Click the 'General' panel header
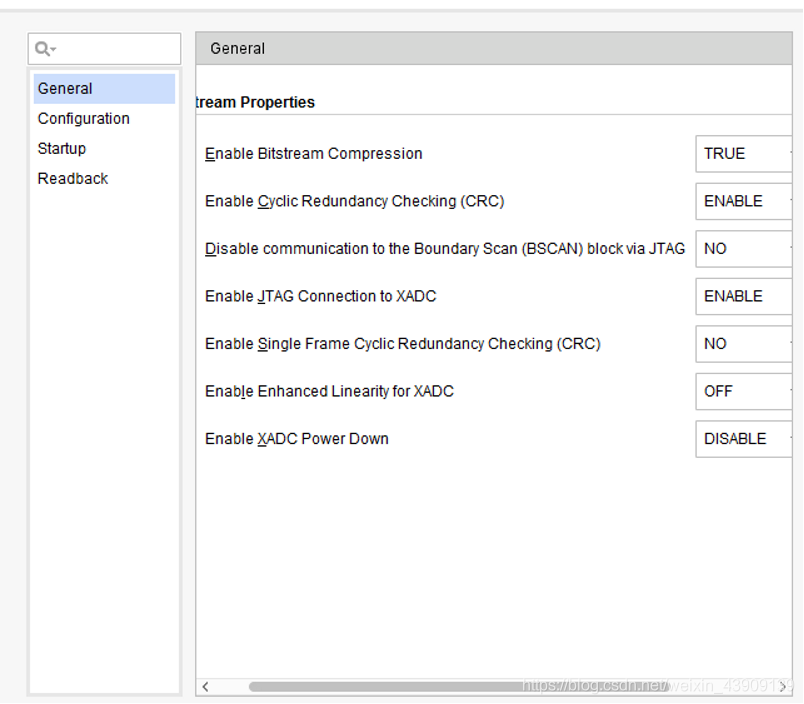Screen dimensions: 804x704 pos(494,49)
